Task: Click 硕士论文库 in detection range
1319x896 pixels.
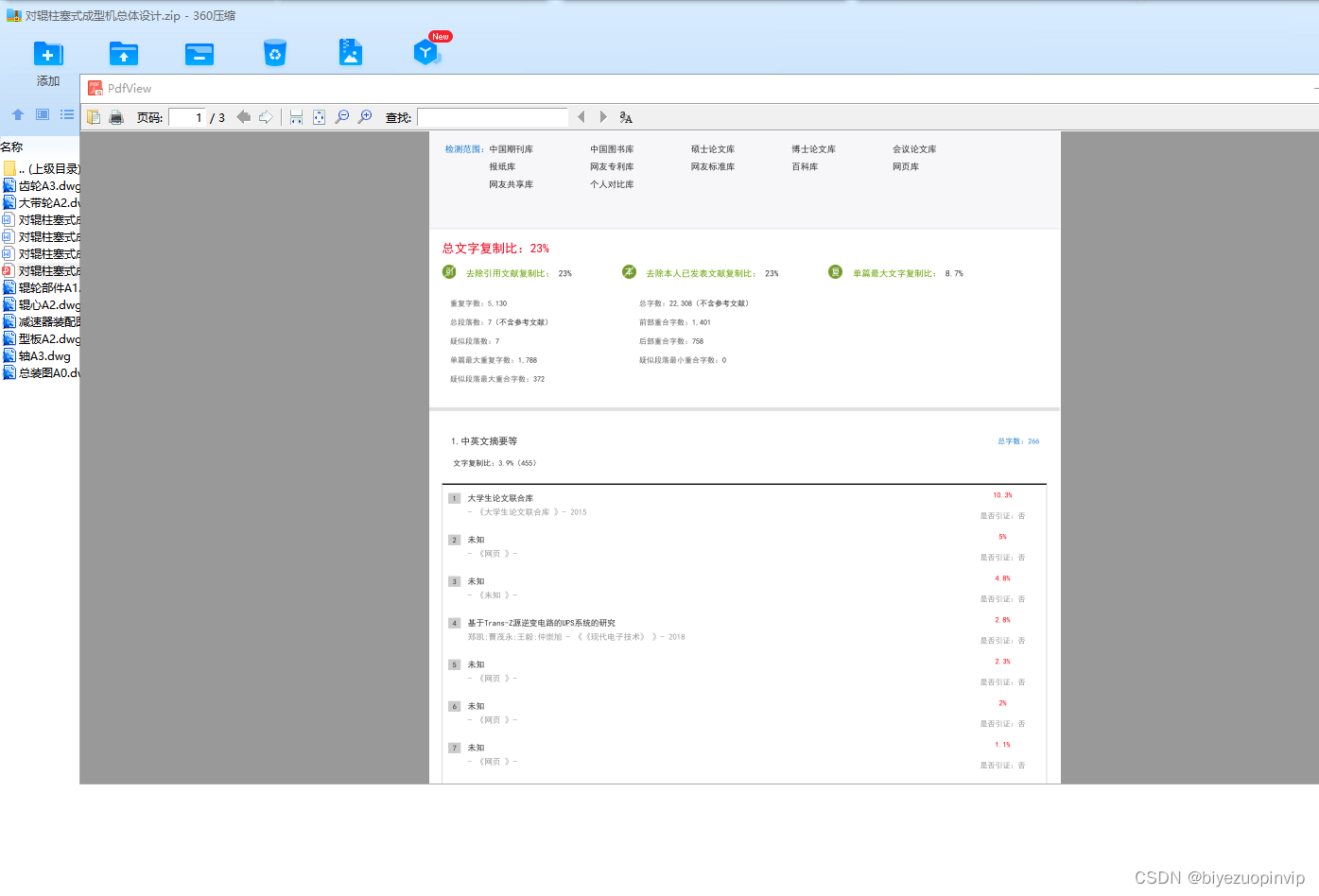Action: pyautogui.click(x=713, y=149)
